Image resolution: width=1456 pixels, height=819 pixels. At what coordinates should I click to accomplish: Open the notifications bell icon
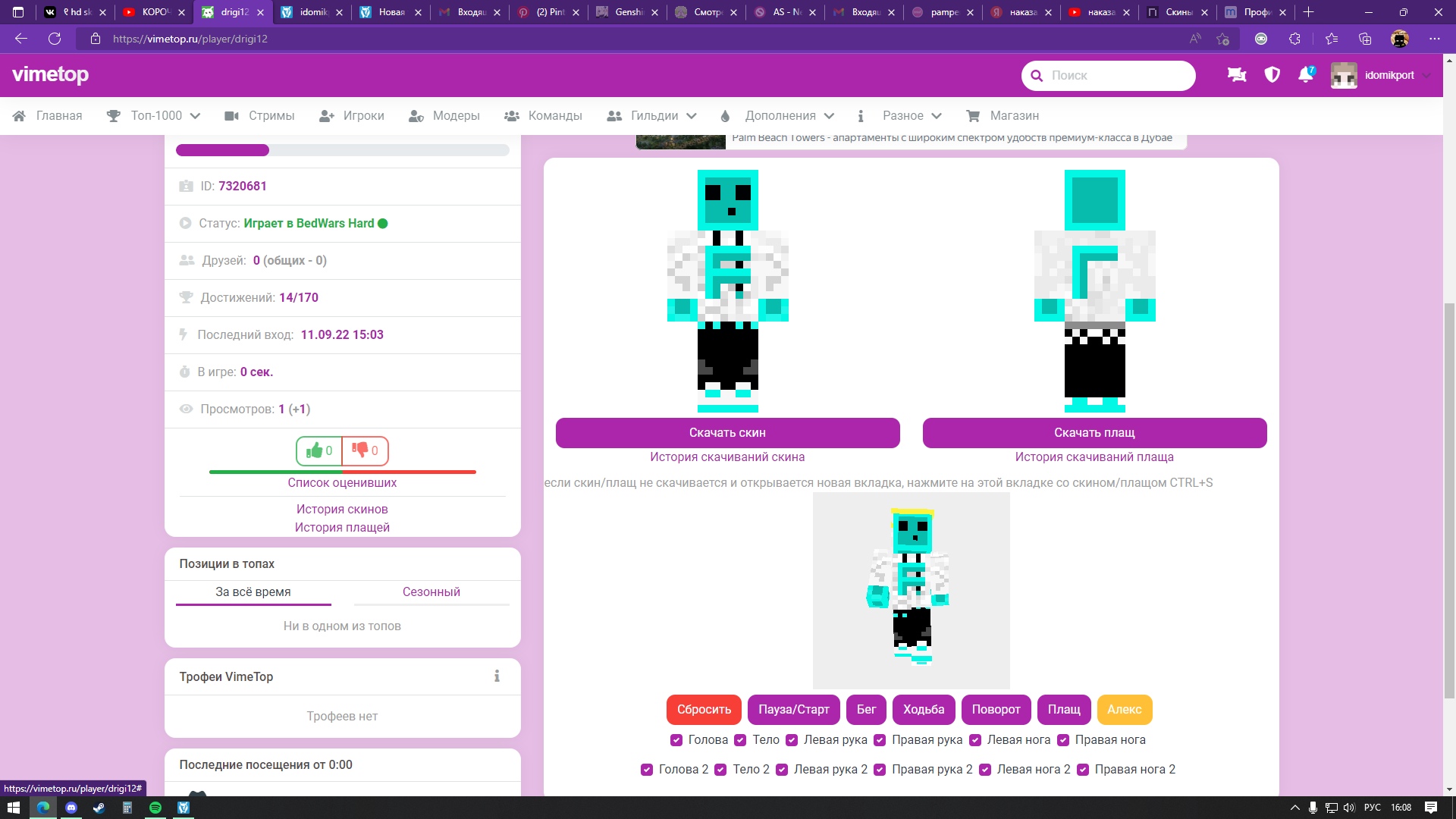click(1305, 74)
